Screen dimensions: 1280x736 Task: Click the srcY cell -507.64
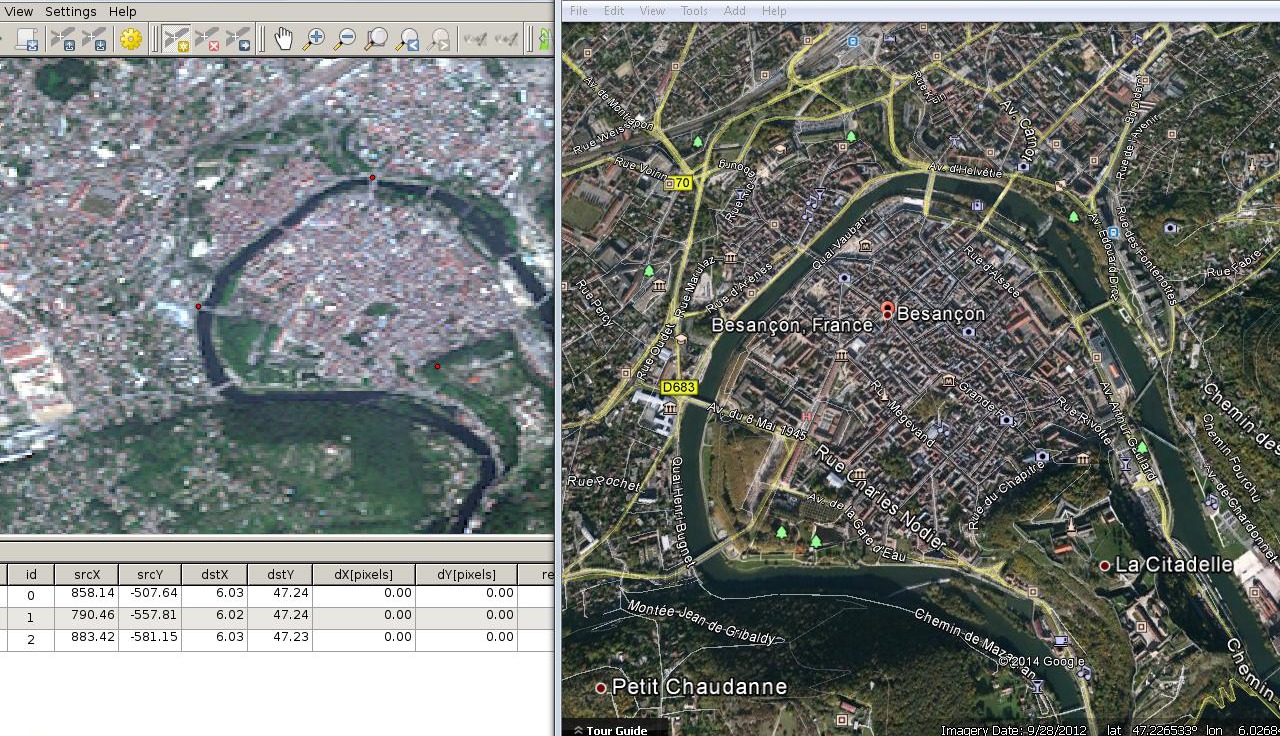(x=150, y=593)
